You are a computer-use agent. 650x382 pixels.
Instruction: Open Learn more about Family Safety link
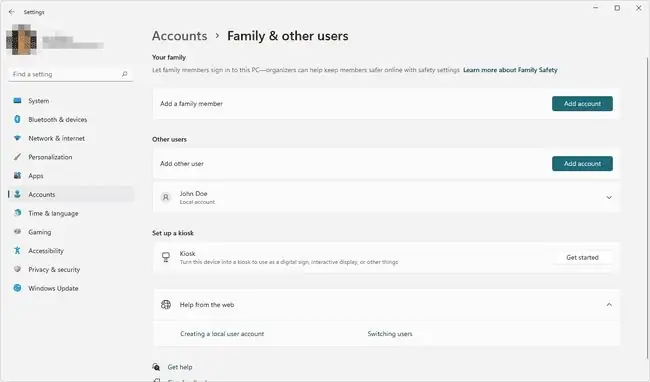click(x=510, y=70)
